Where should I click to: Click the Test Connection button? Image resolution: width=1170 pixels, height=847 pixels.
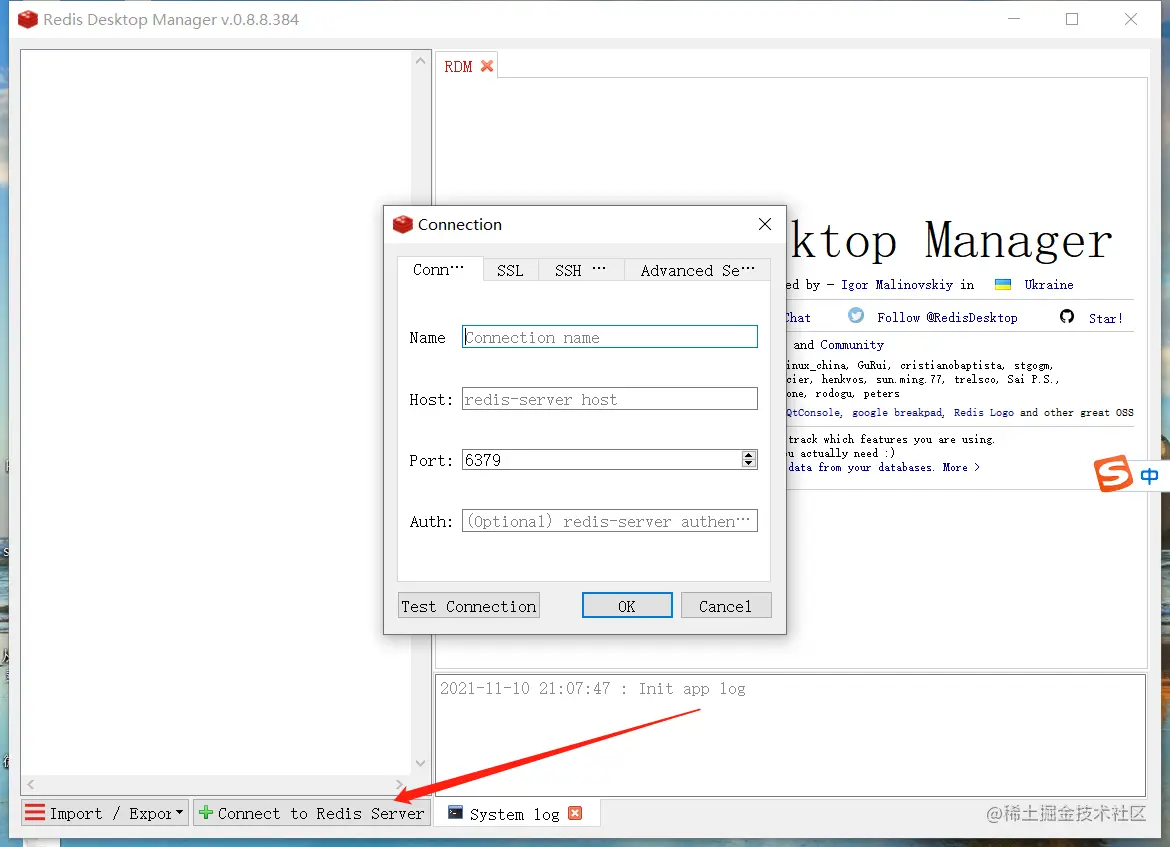coord(469,606)
